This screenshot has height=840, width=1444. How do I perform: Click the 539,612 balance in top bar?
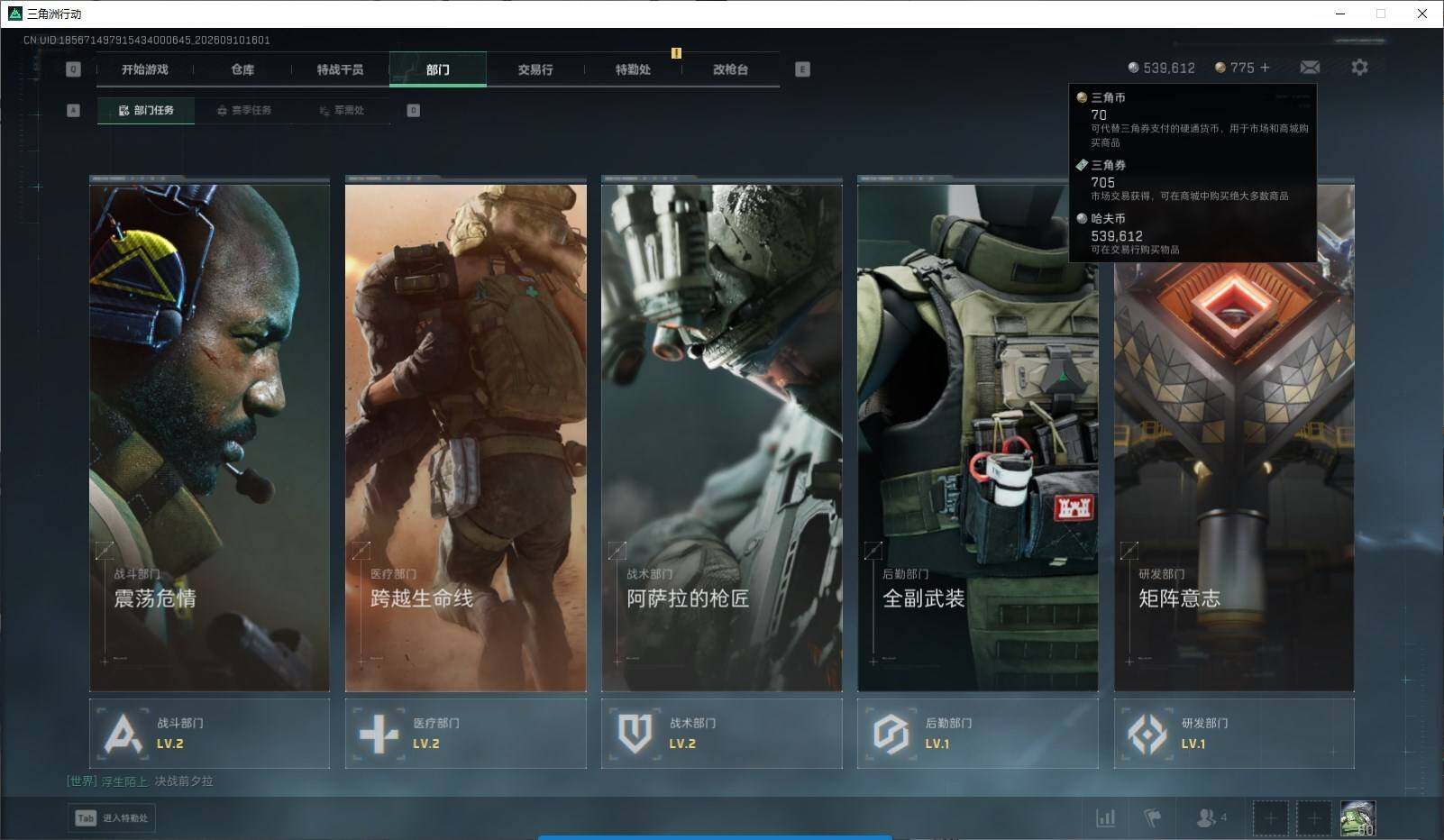1169,68
